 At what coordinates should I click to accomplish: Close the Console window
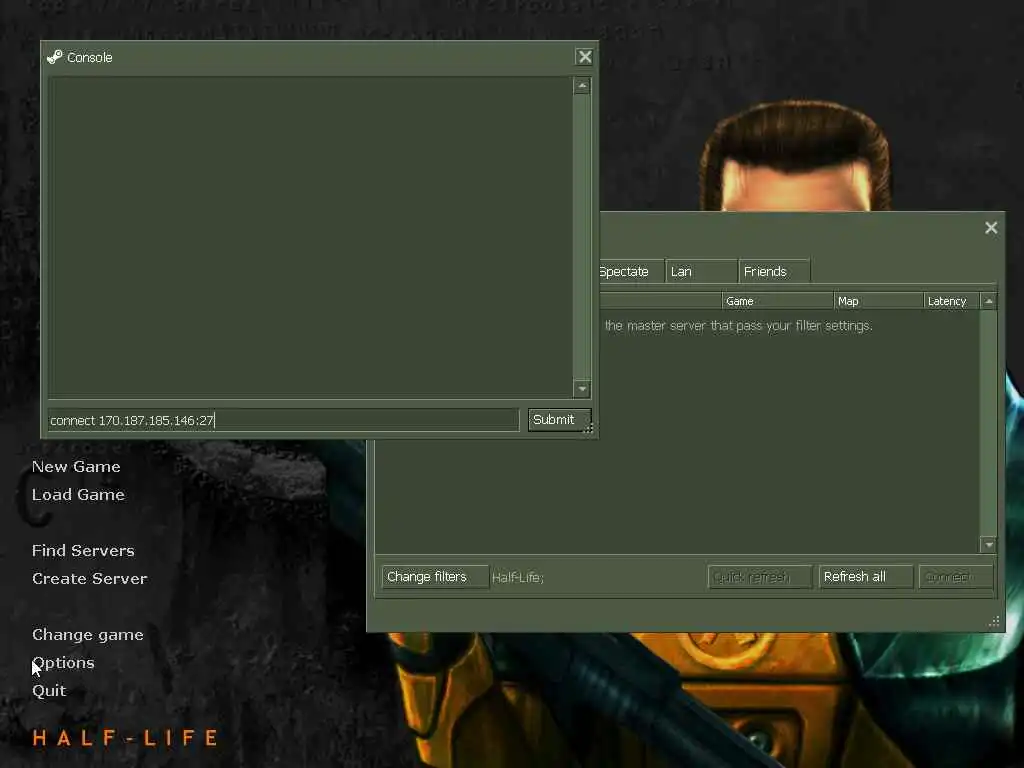tap(584, 57)
